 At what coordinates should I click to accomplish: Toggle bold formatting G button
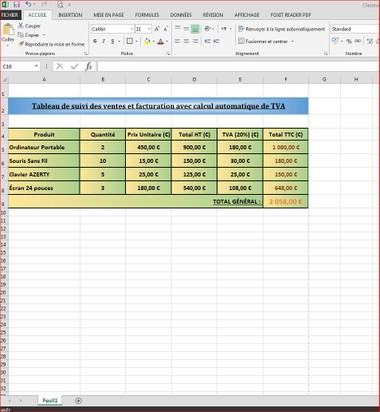(95, 41)
